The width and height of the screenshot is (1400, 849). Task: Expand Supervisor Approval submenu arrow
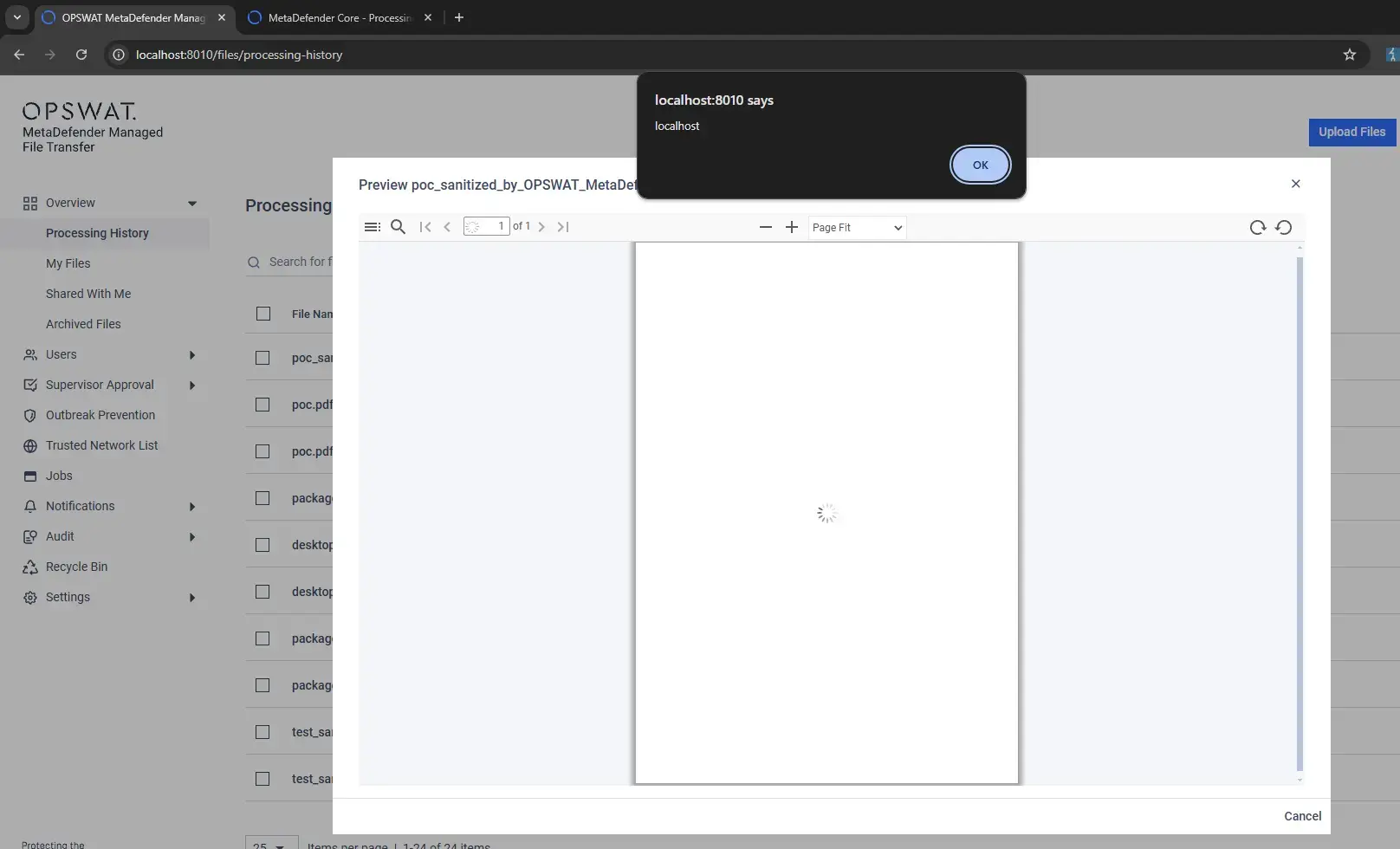point(192,385)
